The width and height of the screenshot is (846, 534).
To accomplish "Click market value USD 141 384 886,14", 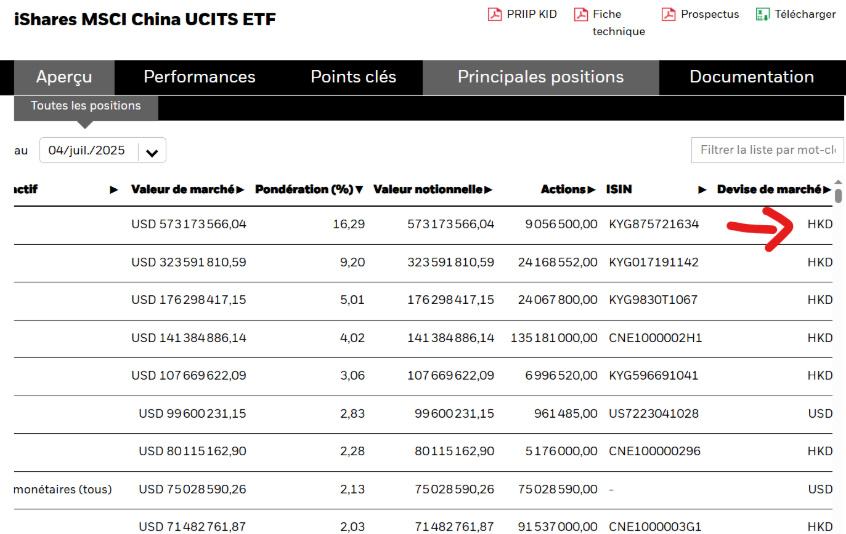I will click(x=188, y=338).
